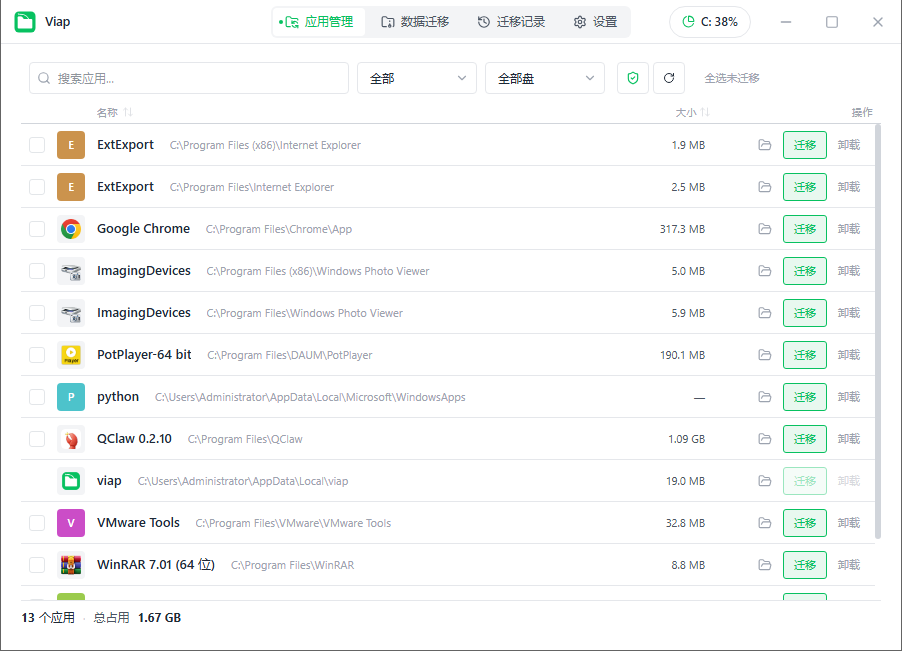Refresh the application list
The image size is (902, 651).
click(669, 78)
